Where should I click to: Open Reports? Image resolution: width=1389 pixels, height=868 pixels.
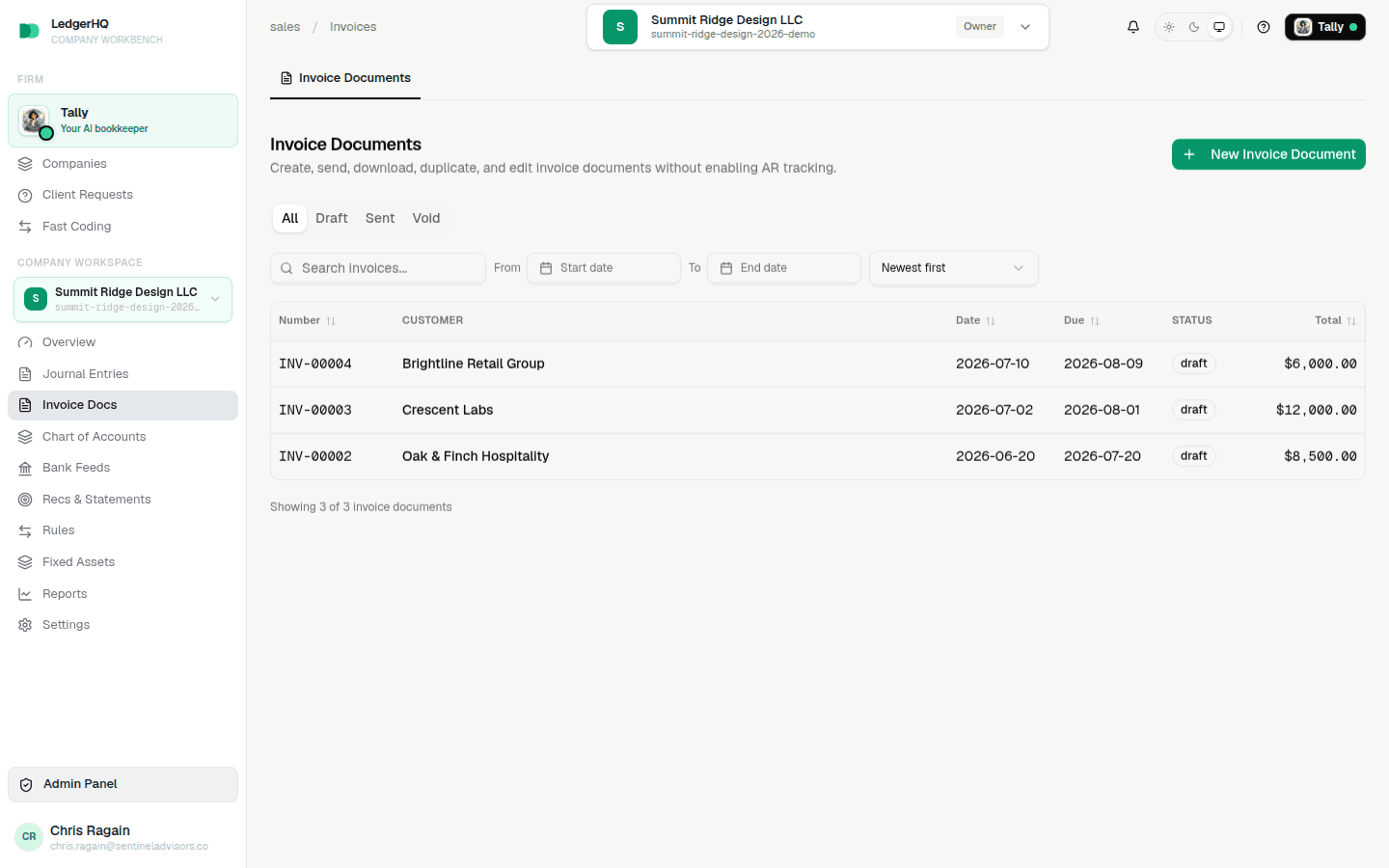click(123, 594)
